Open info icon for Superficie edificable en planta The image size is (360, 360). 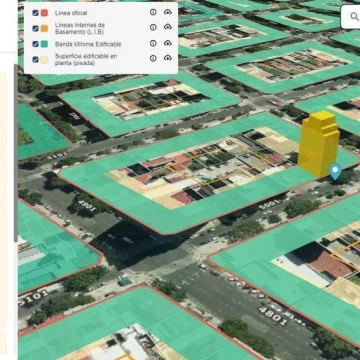(153, 58)
